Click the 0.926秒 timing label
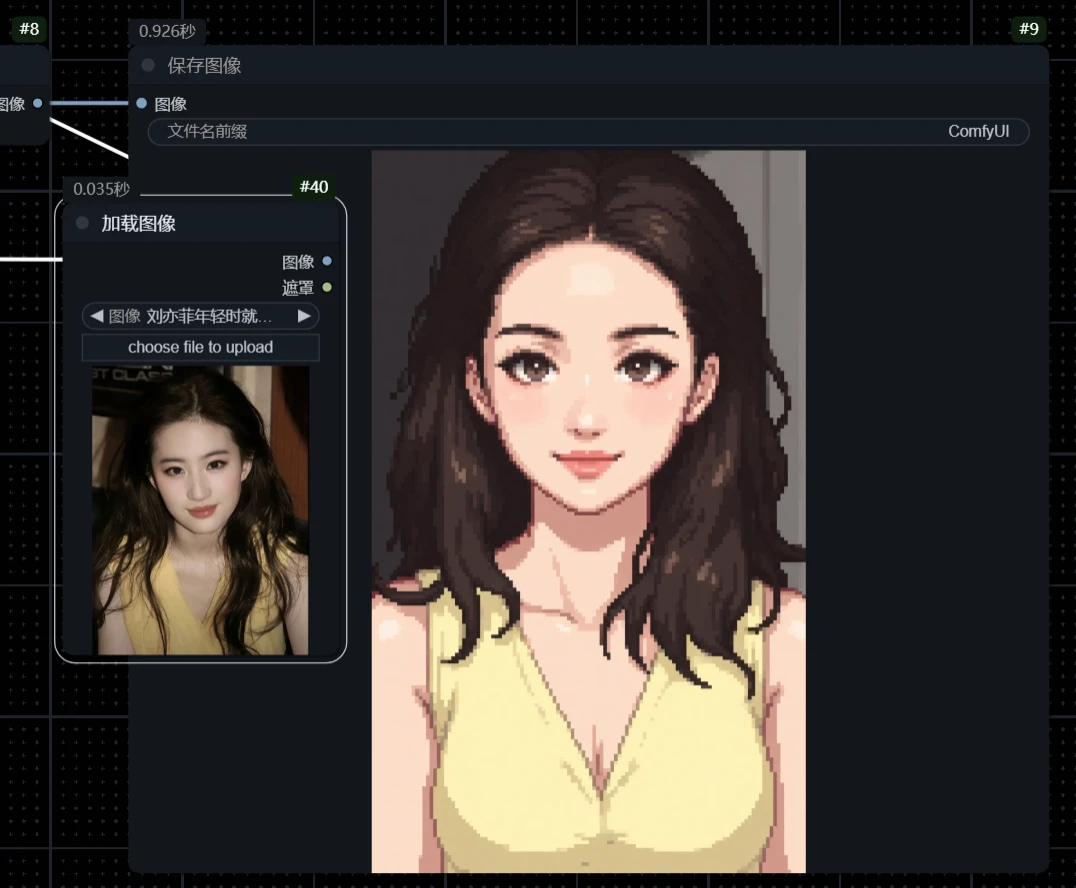 coord(166,31)
